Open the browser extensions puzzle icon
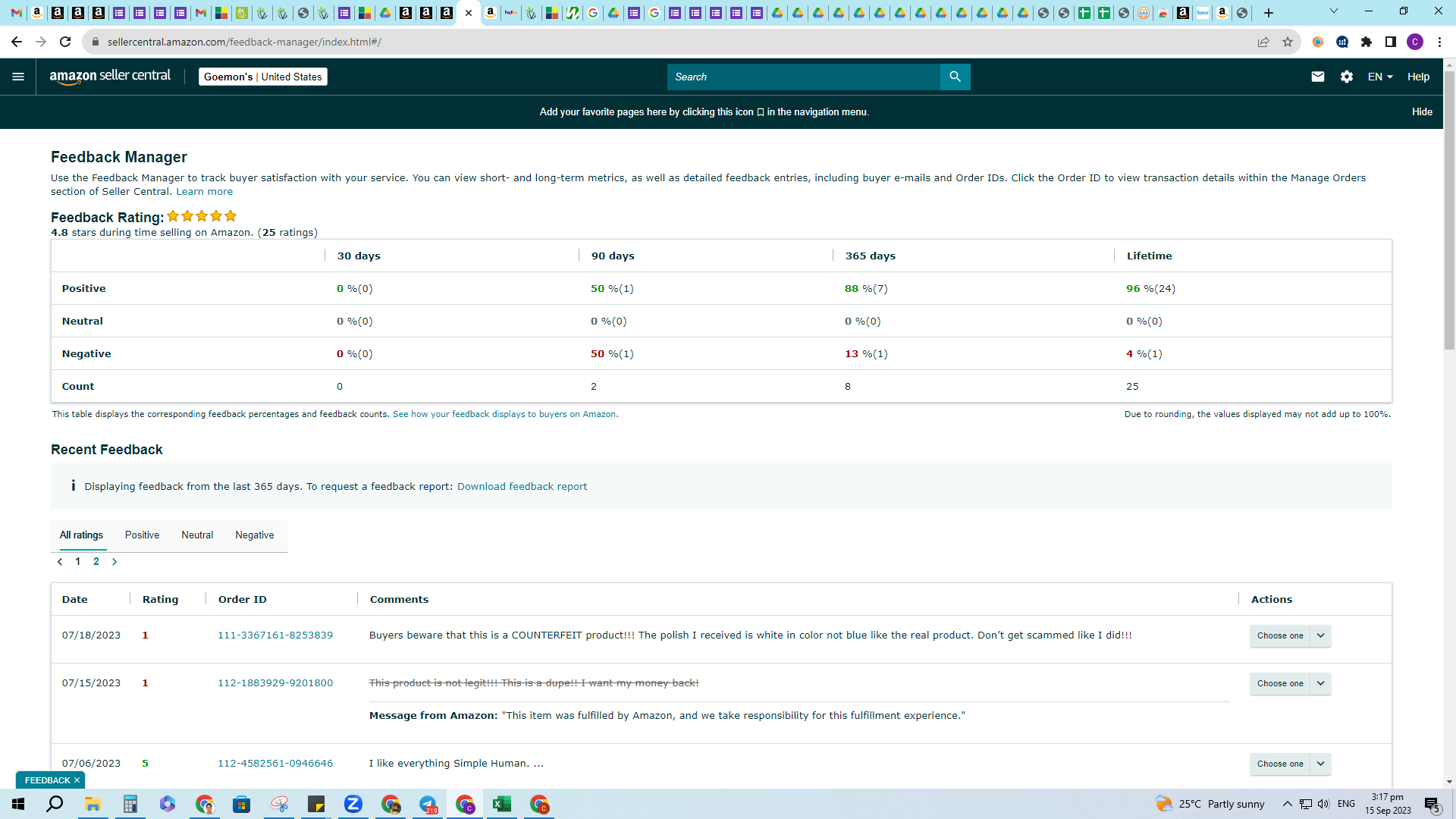 (1367, 42)
